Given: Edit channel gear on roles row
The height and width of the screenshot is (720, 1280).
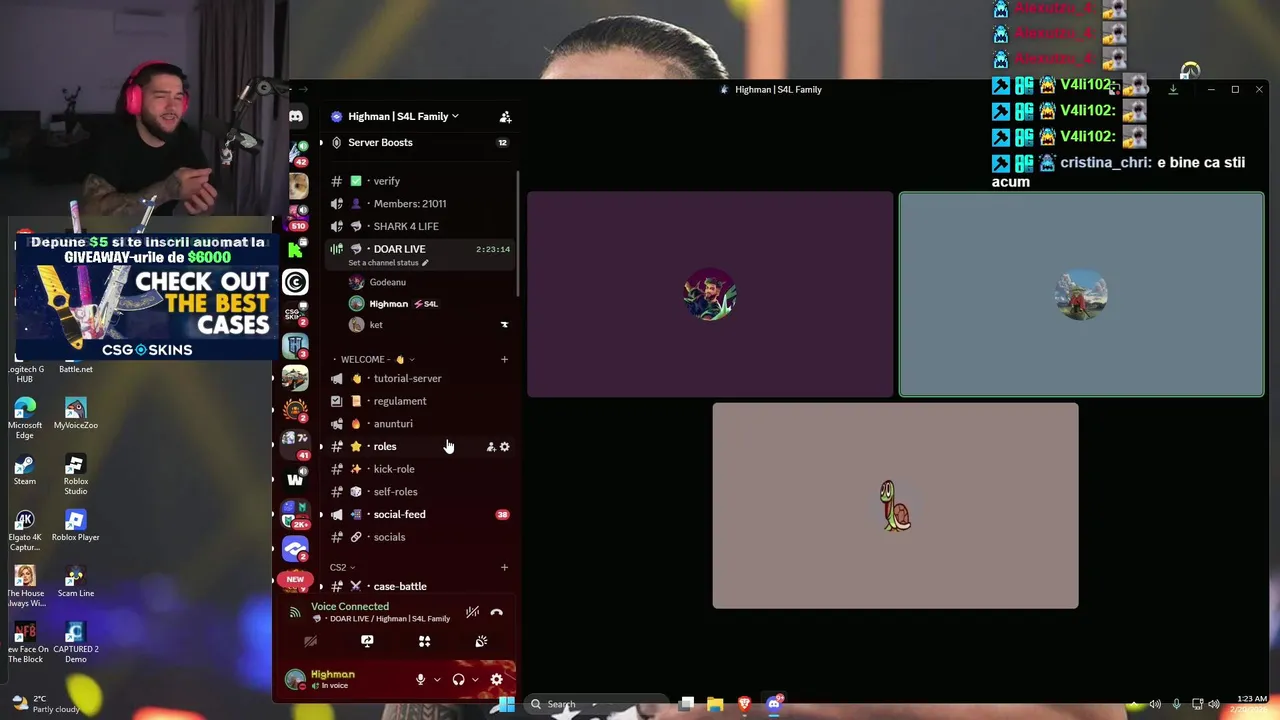Looking at the screenshot, I should tap(505, 447).
